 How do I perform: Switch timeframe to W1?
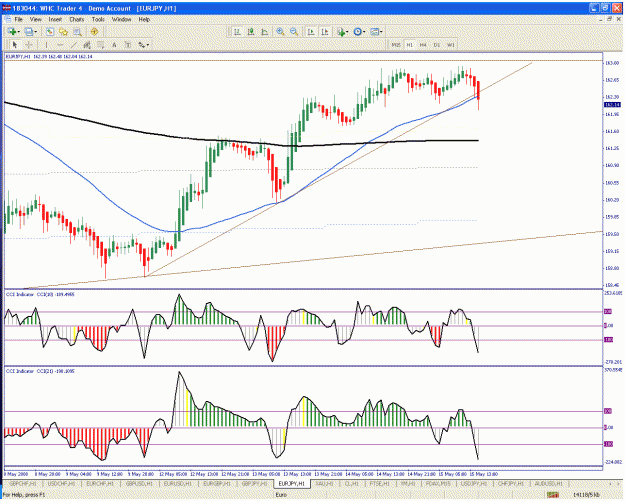[x=451, y=45]
